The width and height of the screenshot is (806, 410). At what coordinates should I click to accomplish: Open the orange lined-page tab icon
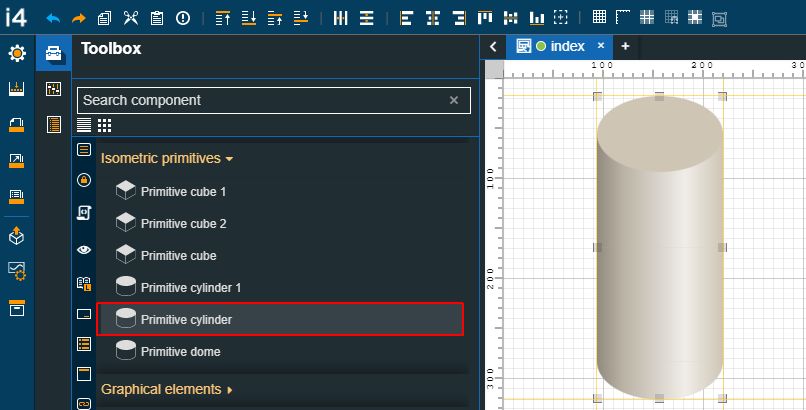pyautogui.click(x=53, y=124)
